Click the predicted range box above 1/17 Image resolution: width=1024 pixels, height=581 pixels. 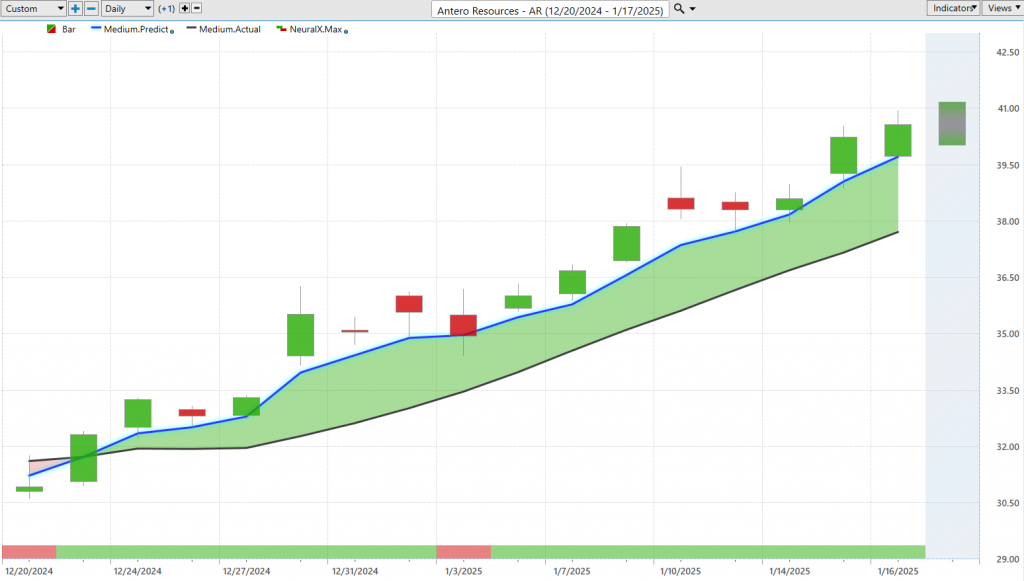click(x=951, y=123)
